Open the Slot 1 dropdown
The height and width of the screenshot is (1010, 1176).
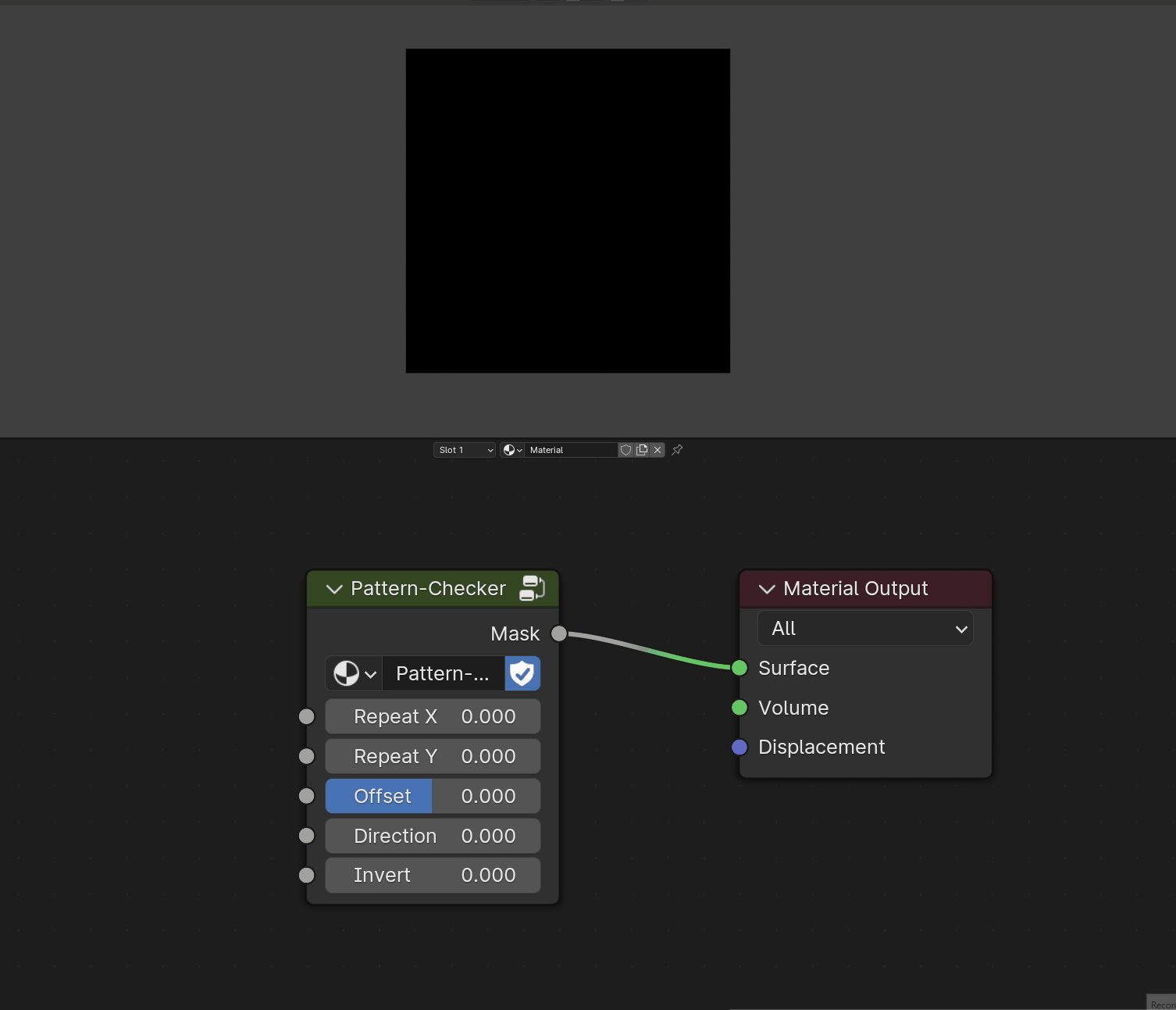coord(464,449)
